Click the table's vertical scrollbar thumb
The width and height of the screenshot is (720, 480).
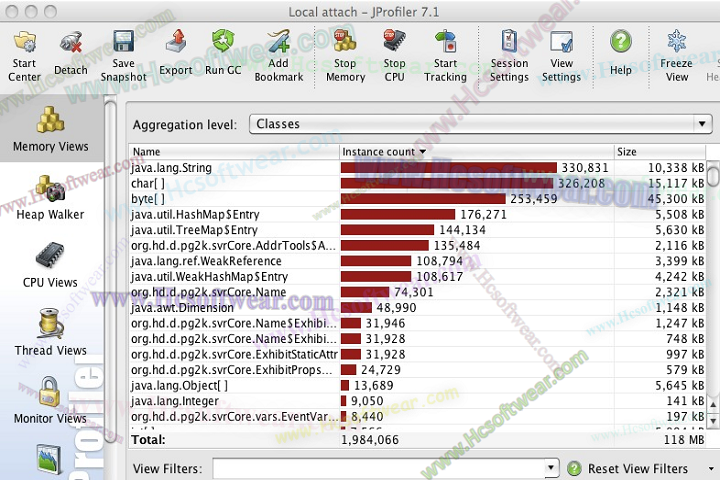(x=713, y=174)
